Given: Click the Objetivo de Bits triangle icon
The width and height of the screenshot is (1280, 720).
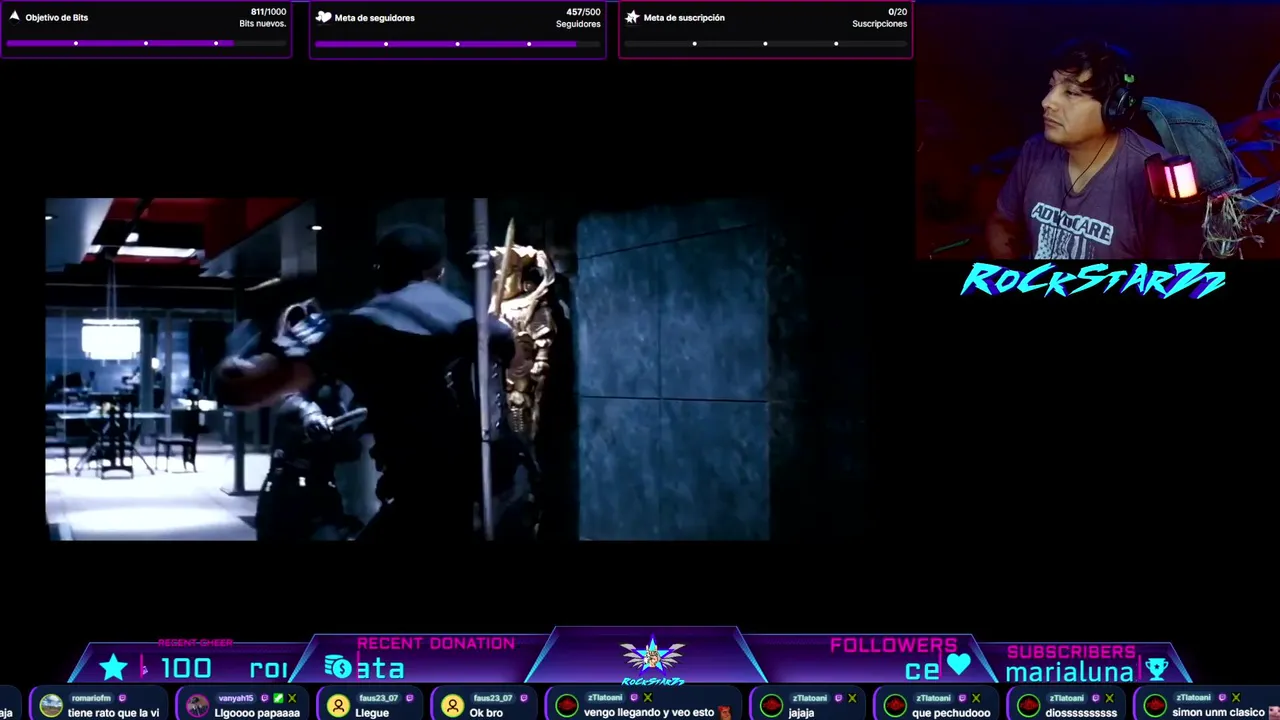Looking at the screenshot, I should pyautogui.click(x=14, y=16).
